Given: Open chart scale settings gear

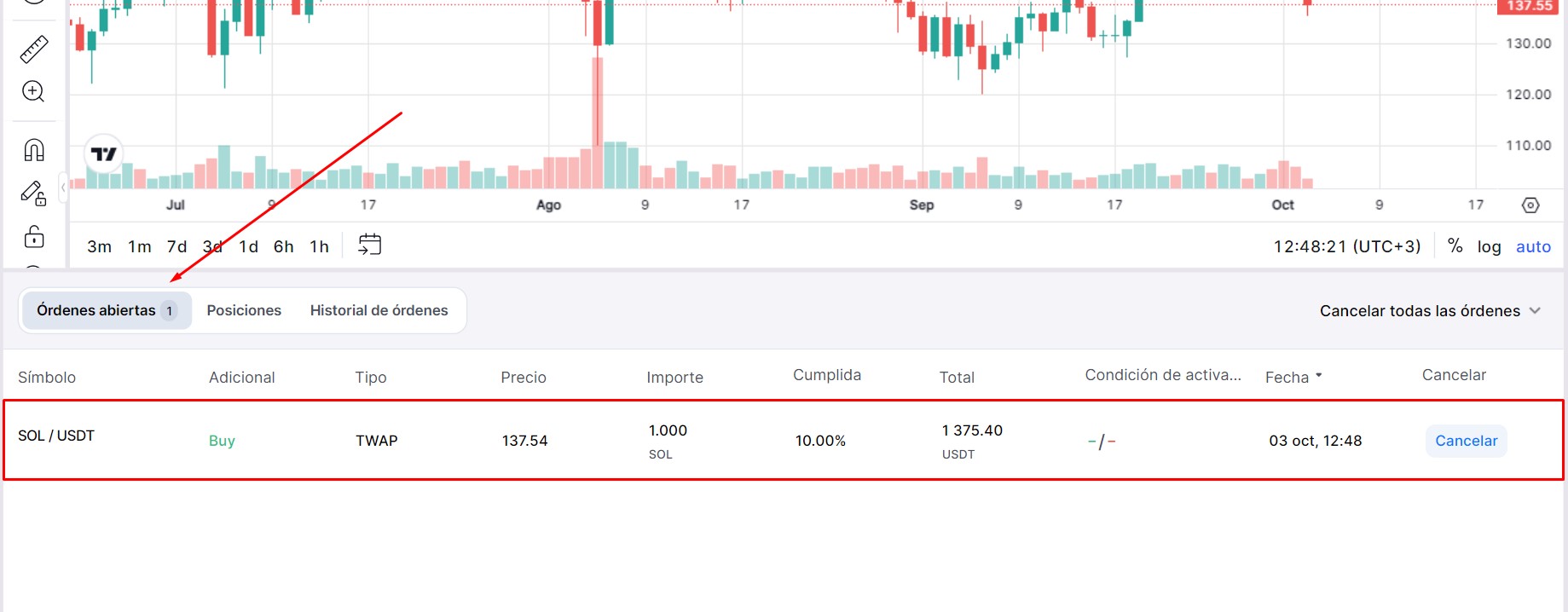Looking at the screenshot, I should click(x=1530, y=205).
